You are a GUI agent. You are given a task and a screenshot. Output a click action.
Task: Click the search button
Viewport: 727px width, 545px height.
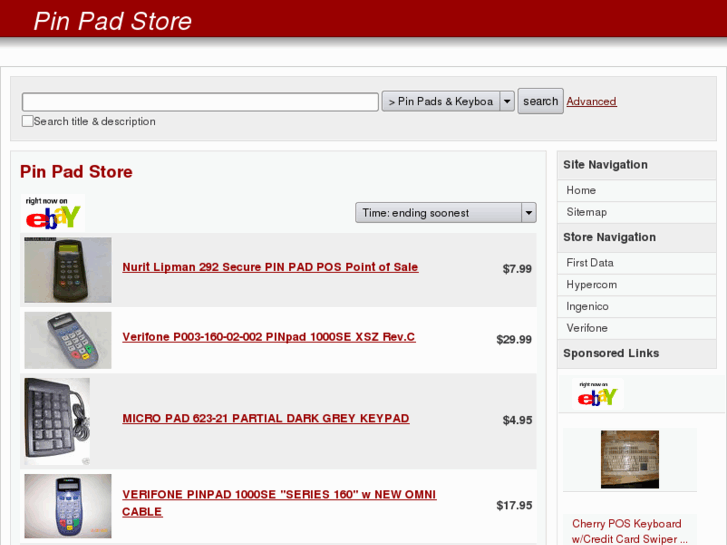click(540, 101)
